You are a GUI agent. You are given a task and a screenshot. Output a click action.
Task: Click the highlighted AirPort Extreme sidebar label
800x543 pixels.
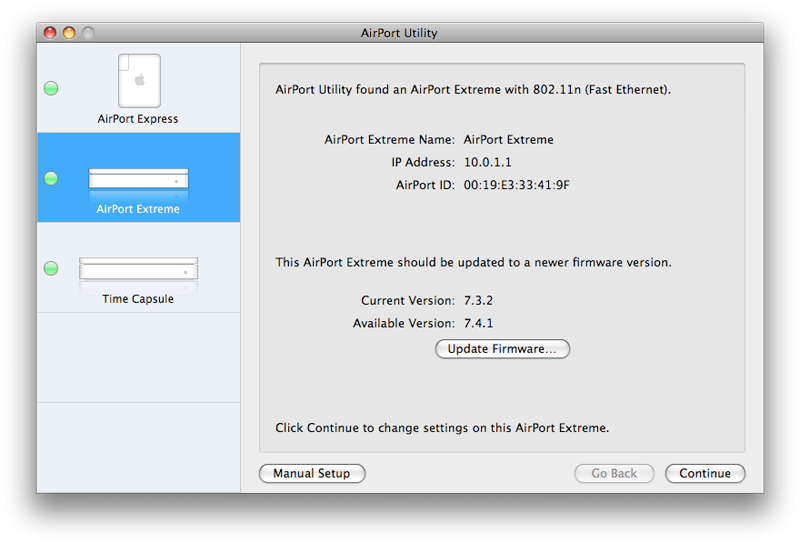138,209
